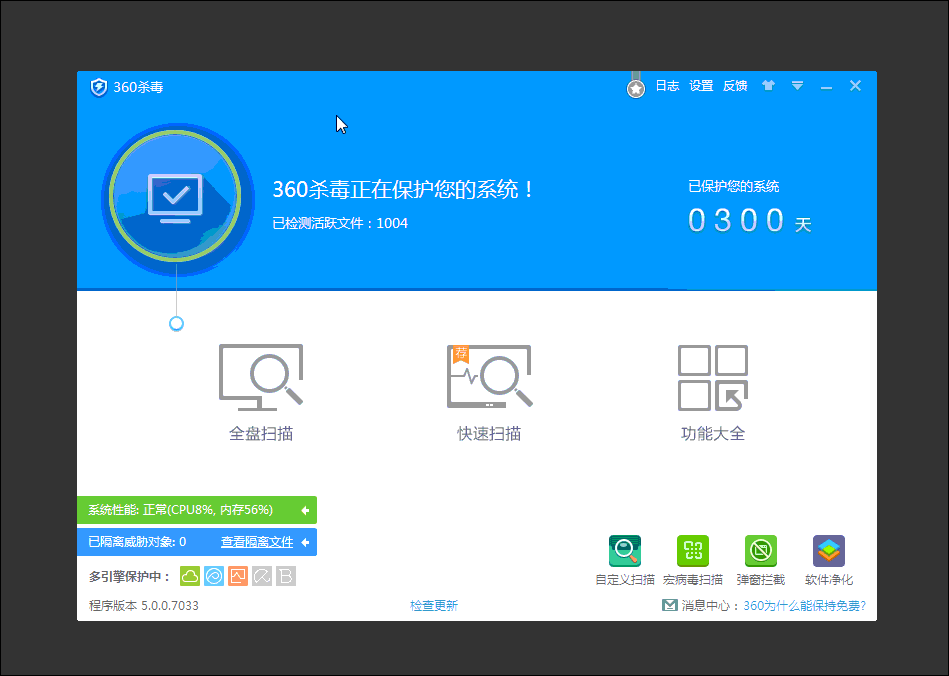Click 程序版本 5.0.0.7033 text
This screenshot has width=949, height=676.
[143, 606]
